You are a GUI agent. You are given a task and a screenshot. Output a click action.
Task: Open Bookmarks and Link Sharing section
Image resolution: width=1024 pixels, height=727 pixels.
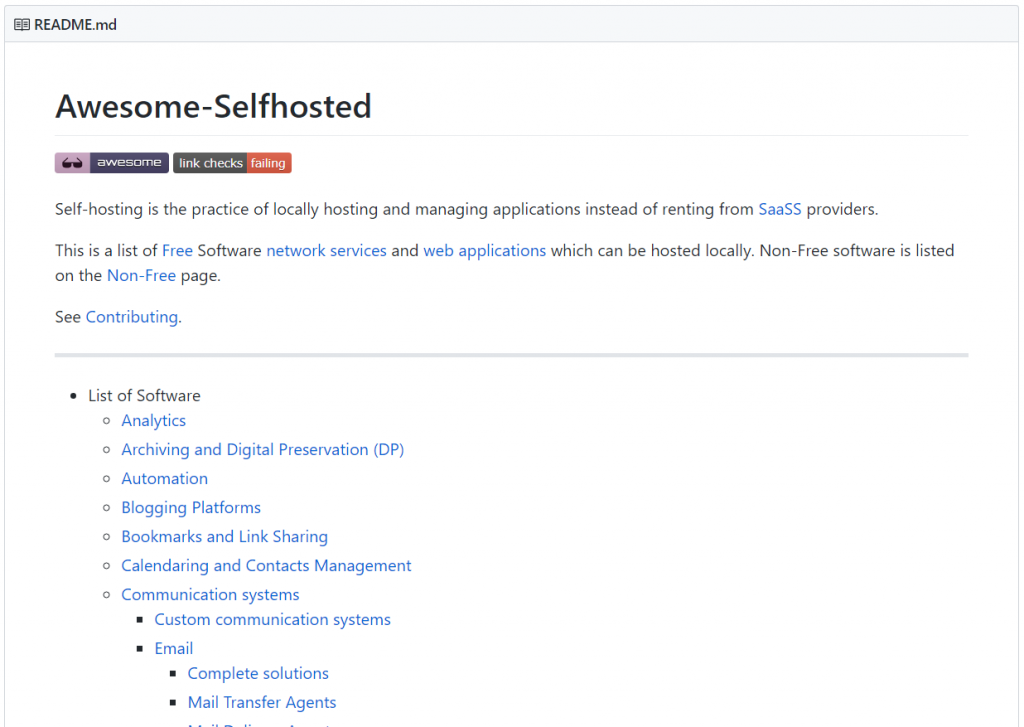tap(224, 536)
